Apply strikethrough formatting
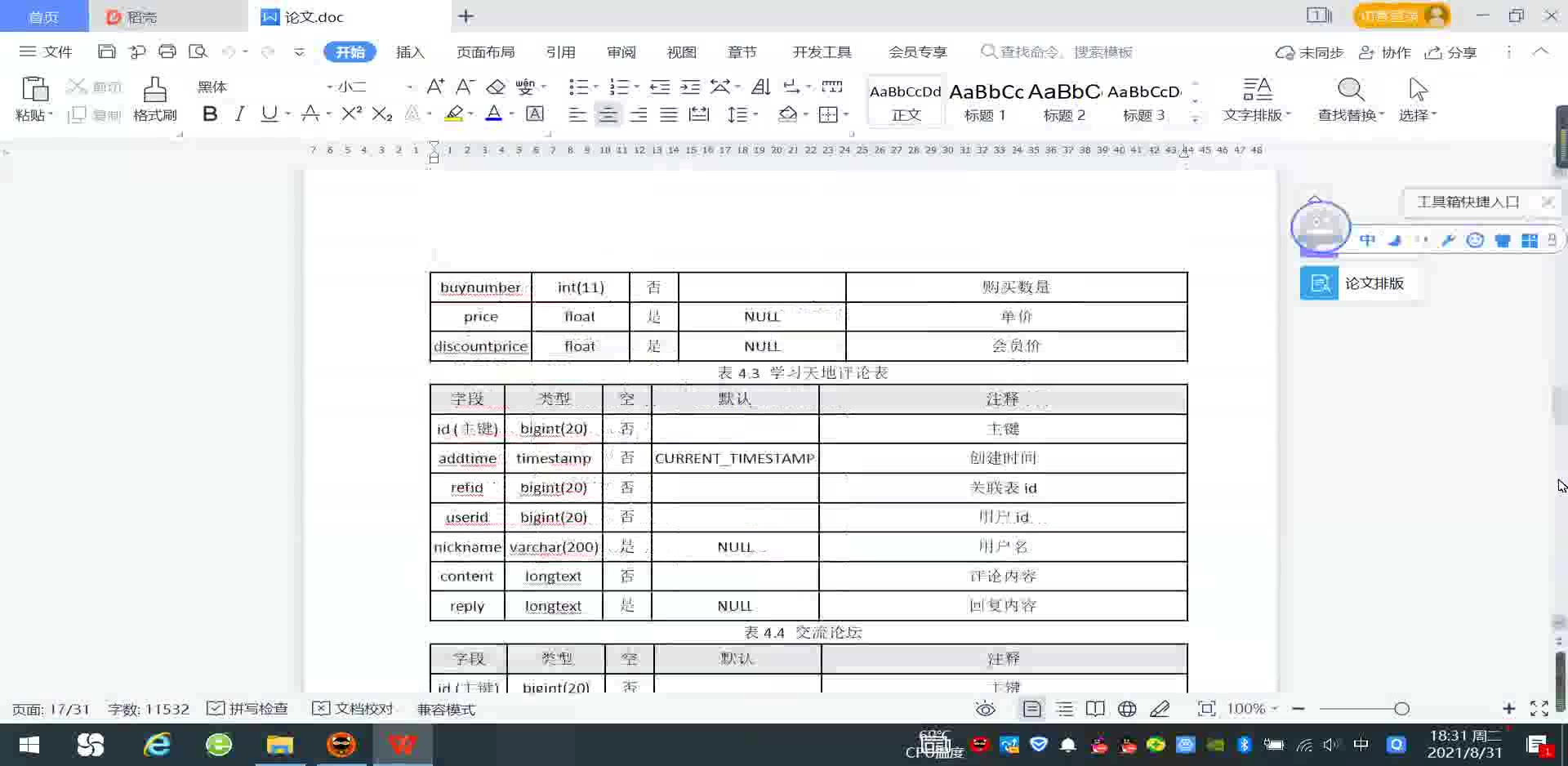The width and height of the screenshot is (1568, 766). [x=310, y=114]
